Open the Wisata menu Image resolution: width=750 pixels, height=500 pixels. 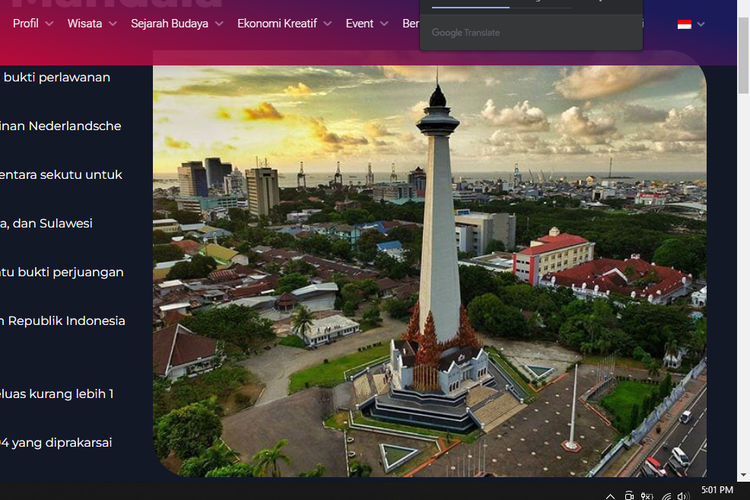pyautogui.click(x=85, y=23)
